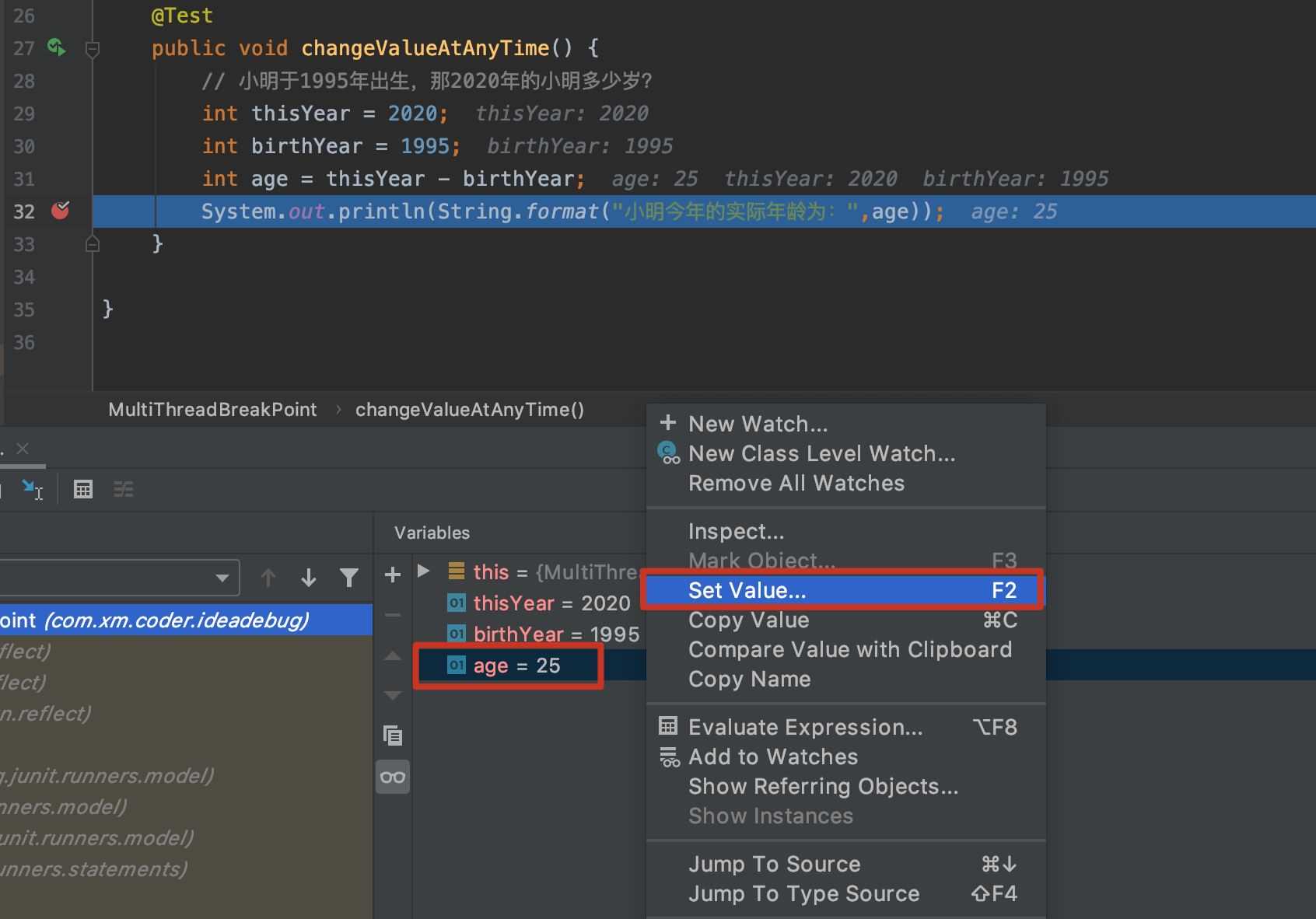Collapse the method fold marker at line 27
The height and width of the screenshot is (919, 1316).
click(x=92, y=50)
